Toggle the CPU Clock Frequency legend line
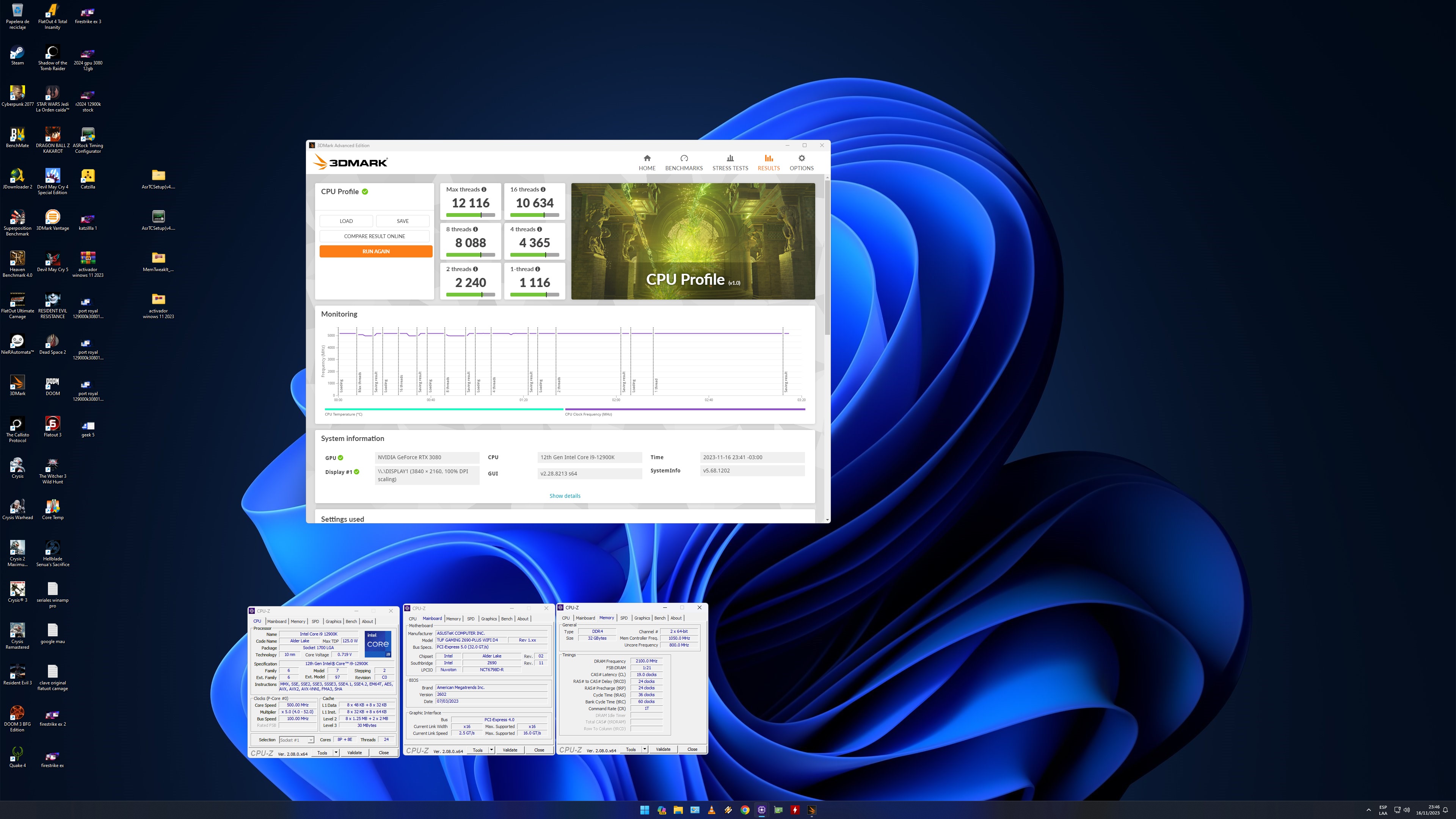Screen dimensions: 1456x819 click(x=685, y=409)
